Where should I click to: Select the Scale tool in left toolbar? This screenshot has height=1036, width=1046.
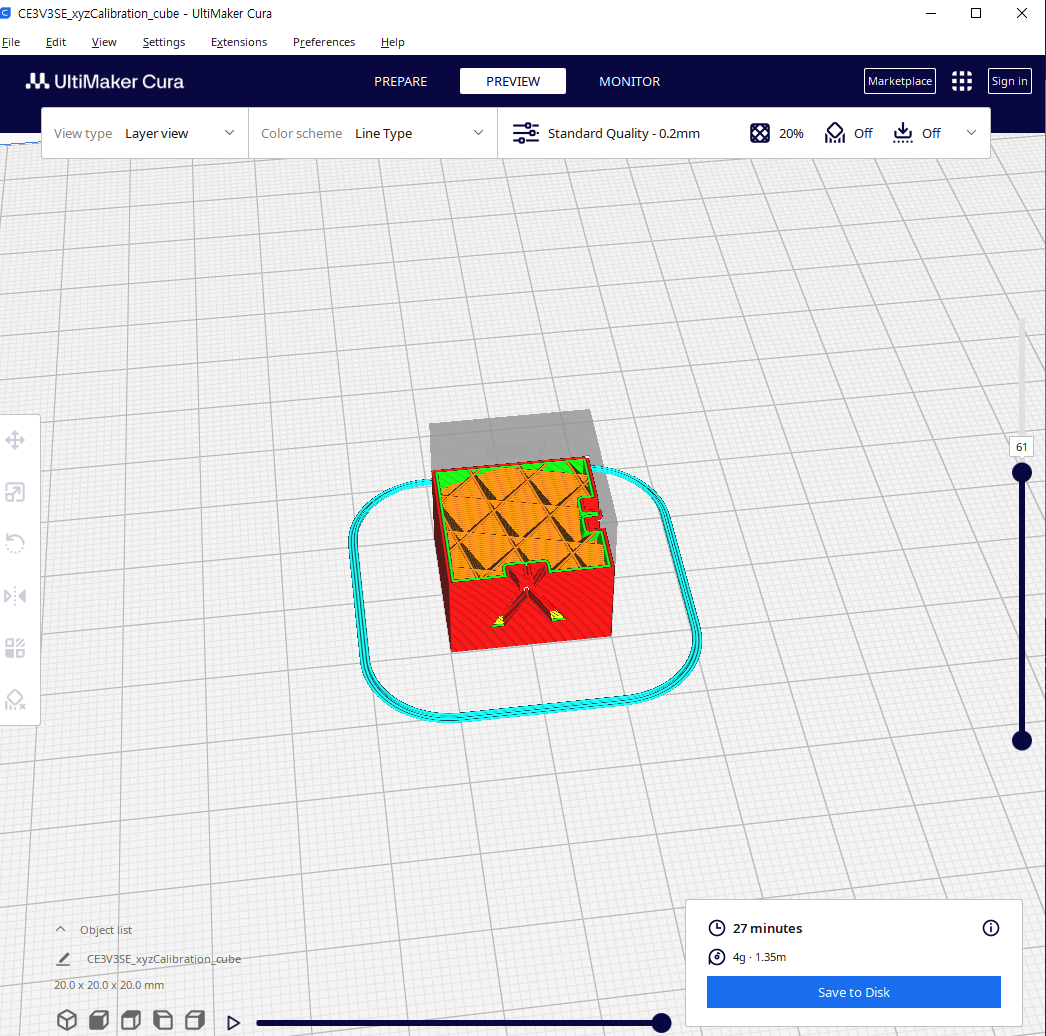click(x=15, y=492)
